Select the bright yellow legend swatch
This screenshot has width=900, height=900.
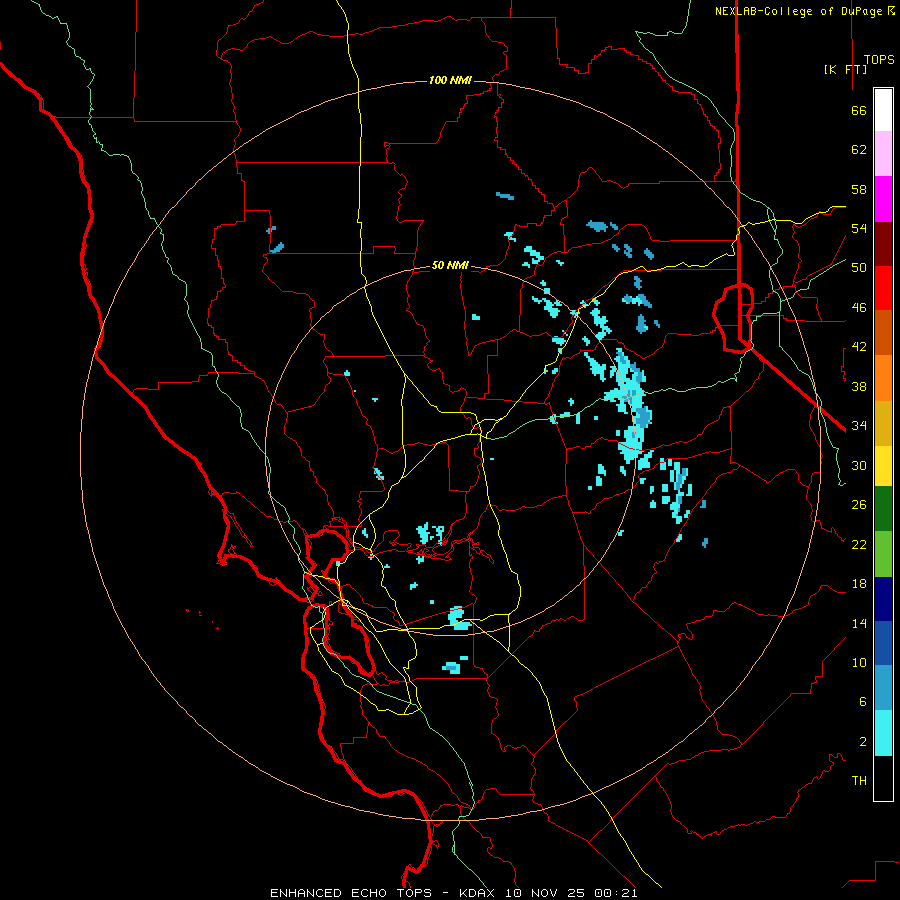883,466
